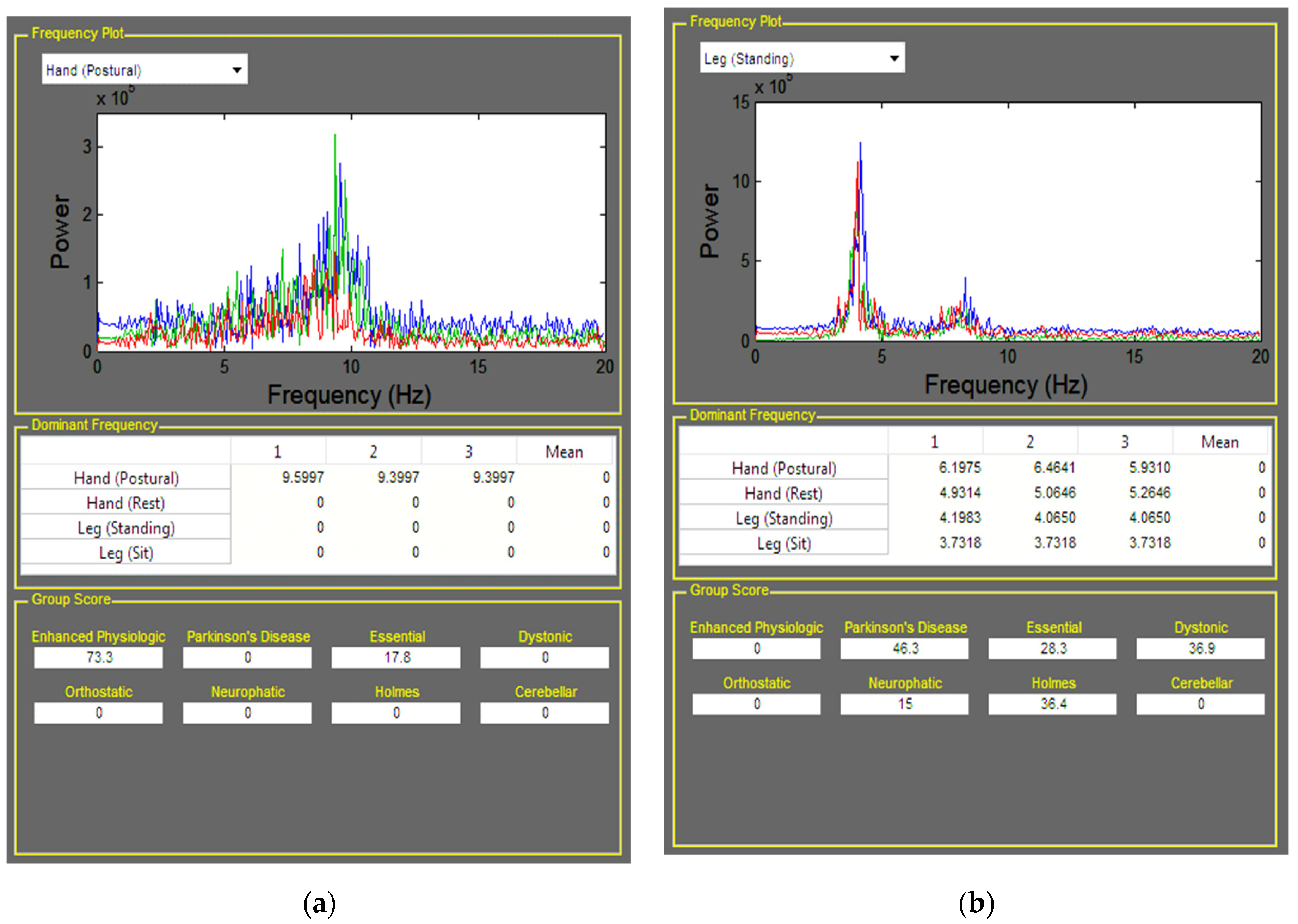
Task: Click Mean column header in right table
Action: coord(1219,442)
